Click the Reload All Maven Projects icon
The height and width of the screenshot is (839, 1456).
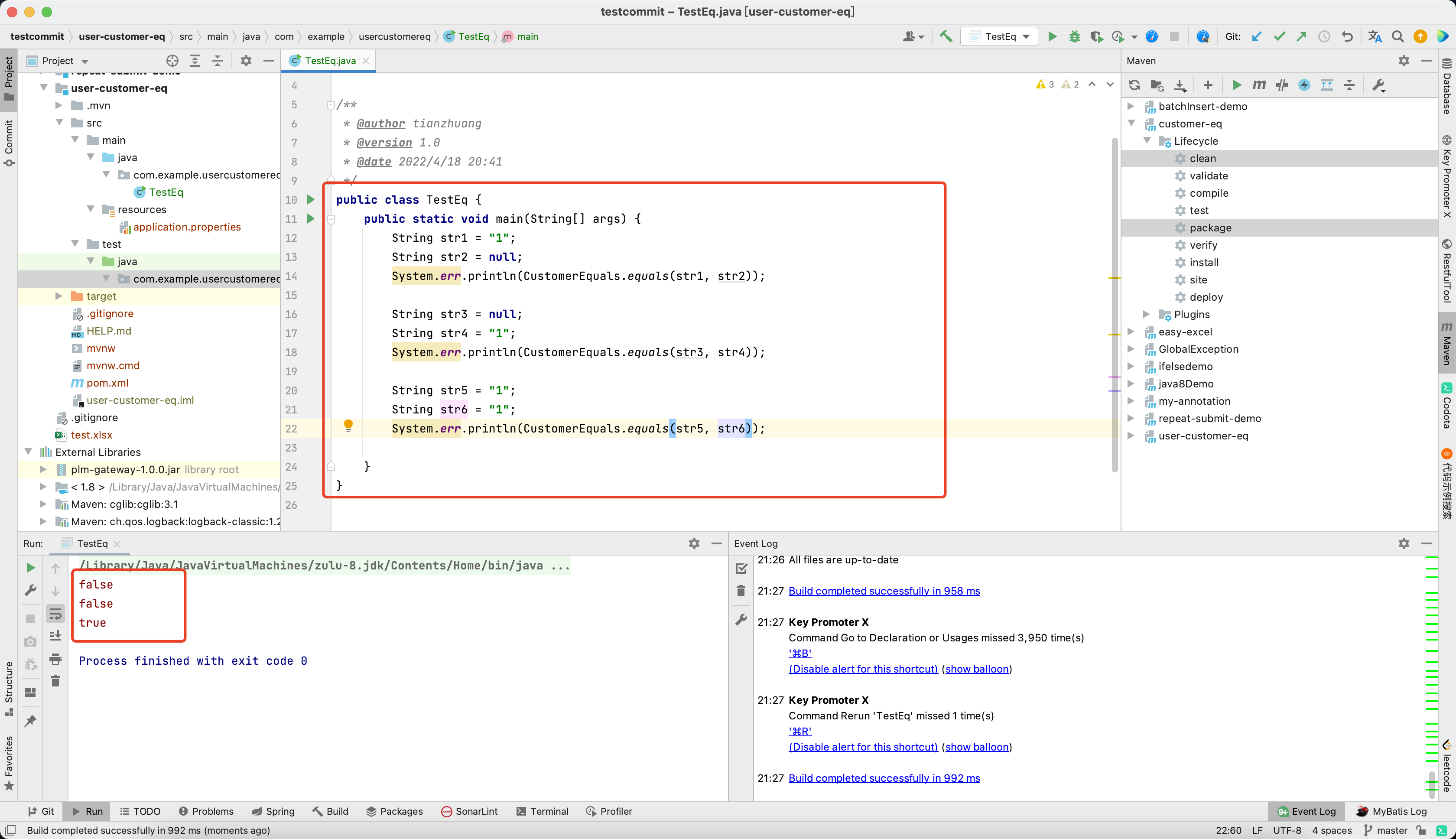(x=1134, y=85)
